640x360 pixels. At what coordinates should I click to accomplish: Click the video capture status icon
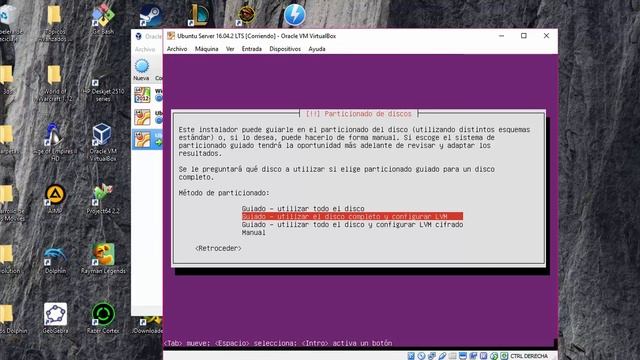pos(473,356)
